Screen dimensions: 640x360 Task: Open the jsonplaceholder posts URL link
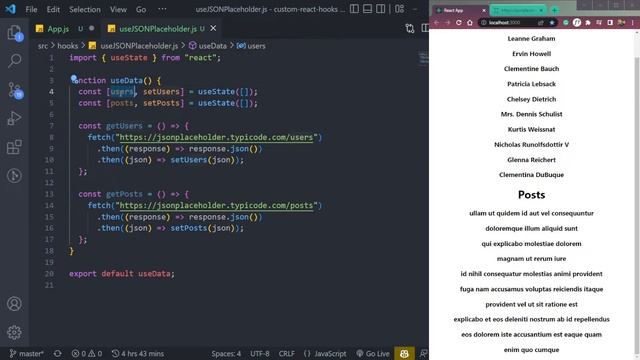coord(216,206)
